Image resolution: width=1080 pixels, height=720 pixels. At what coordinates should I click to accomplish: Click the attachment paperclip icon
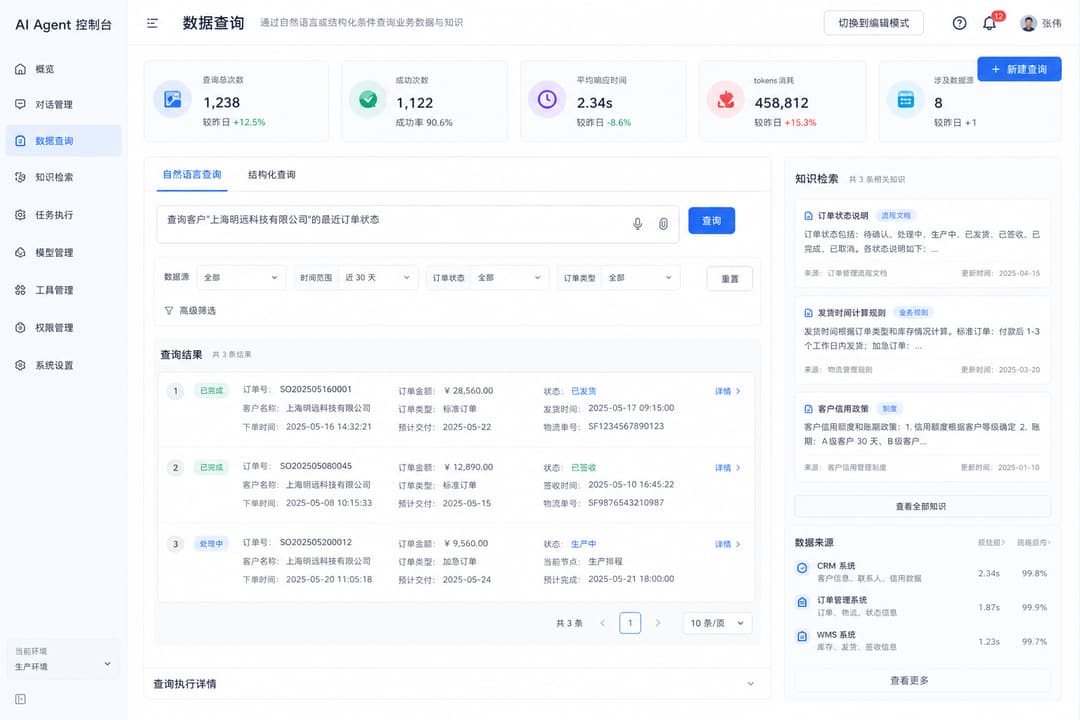click(663, 224)
